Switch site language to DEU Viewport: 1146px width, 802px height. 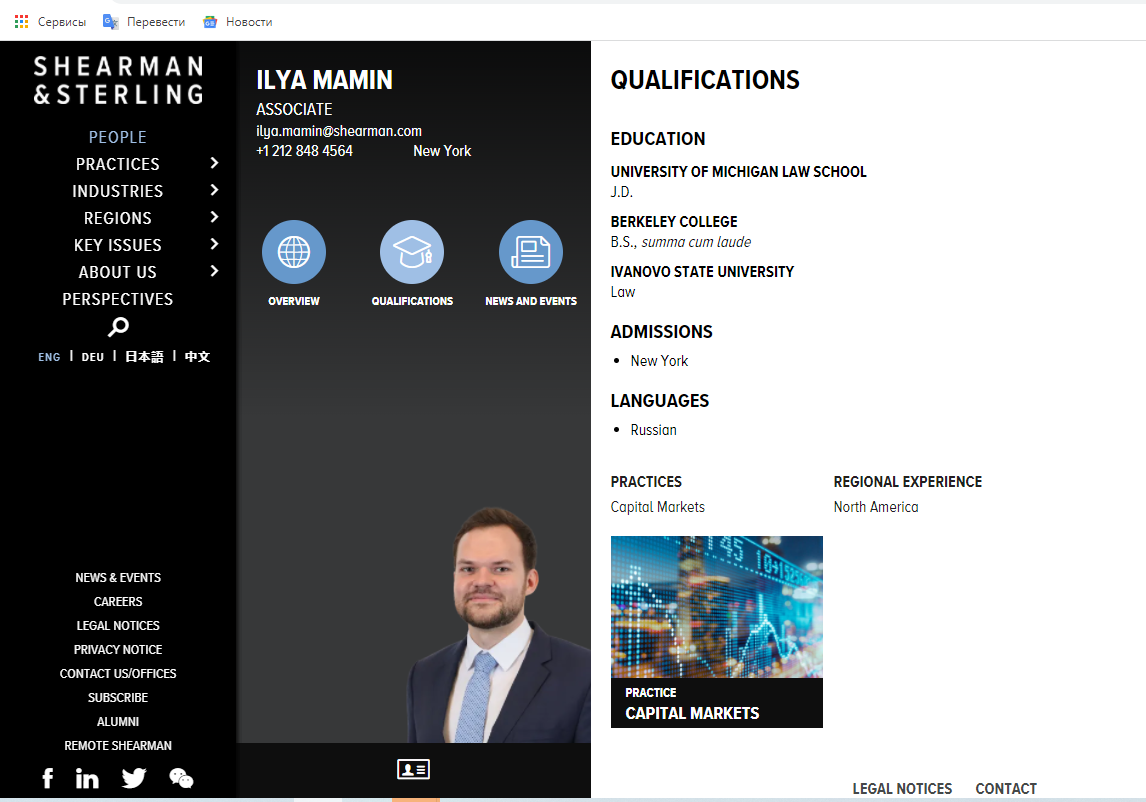[x=92, y=357]
